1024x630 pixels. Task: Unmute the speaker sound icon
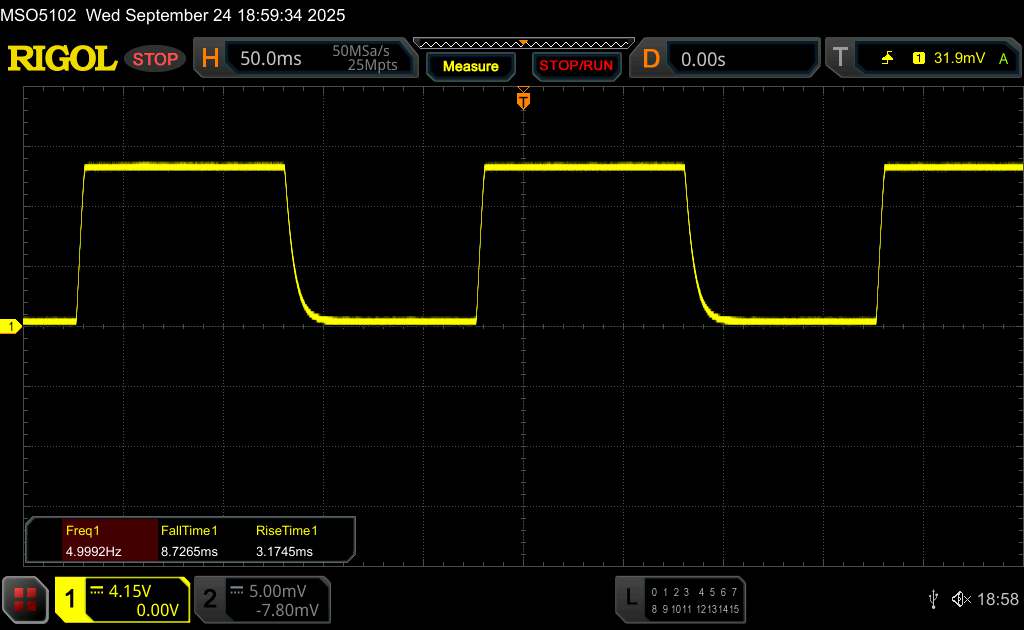point(960,599)
